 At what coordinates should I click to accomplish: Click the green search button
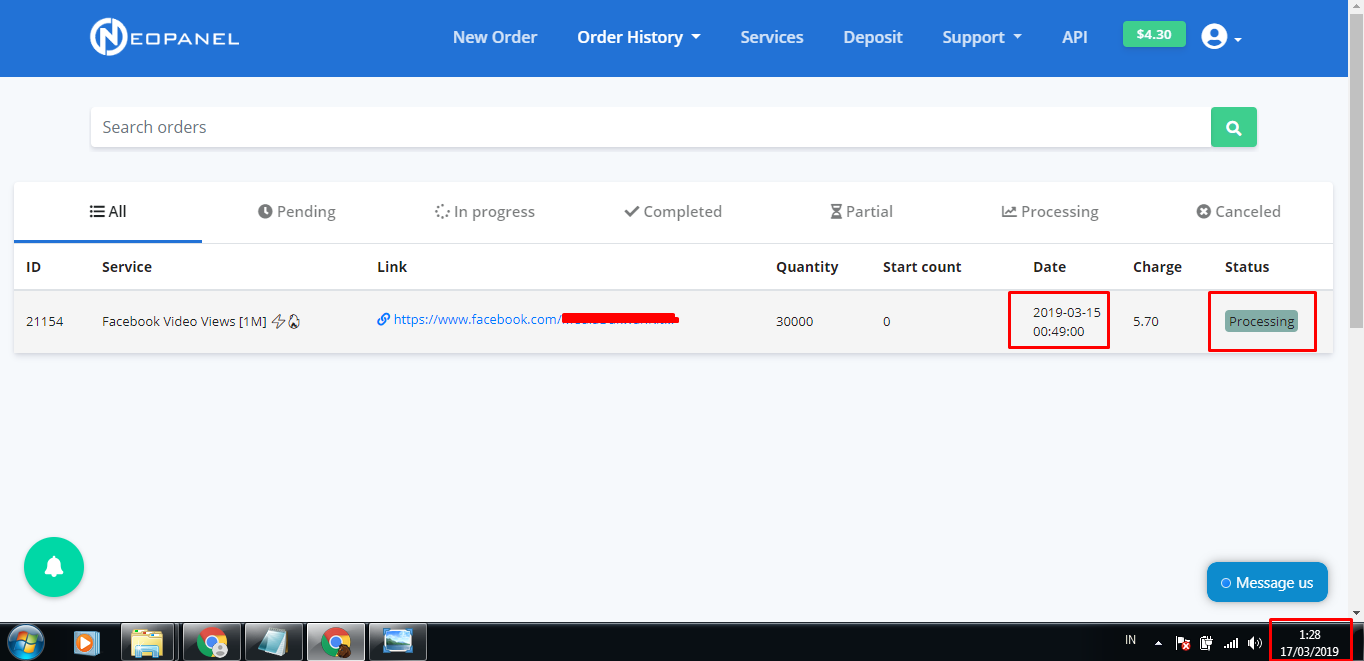(x=1233, y=128)
